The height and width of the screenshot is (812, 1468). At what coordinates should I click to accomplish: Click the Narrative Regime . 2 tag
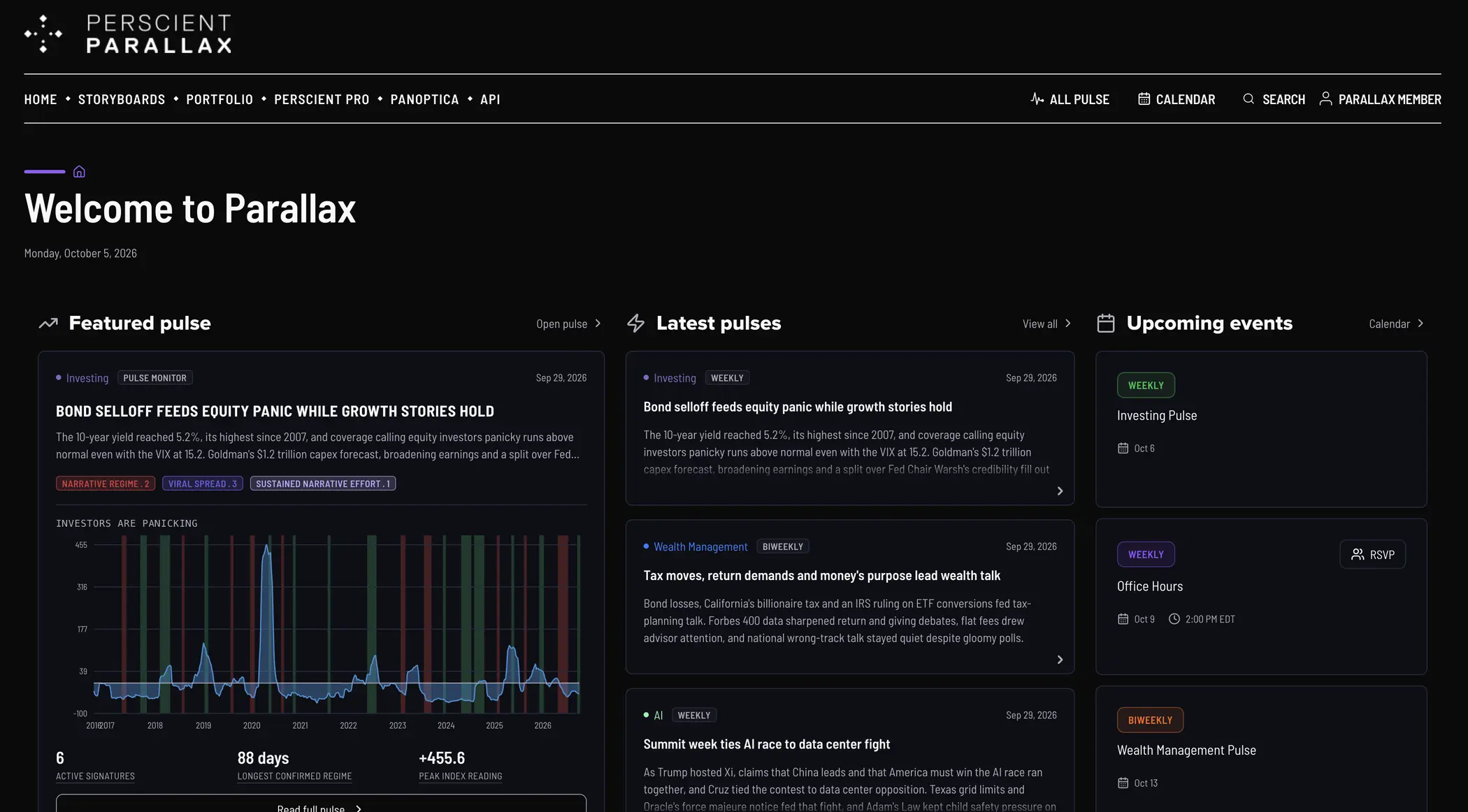(x=106, y=484)
